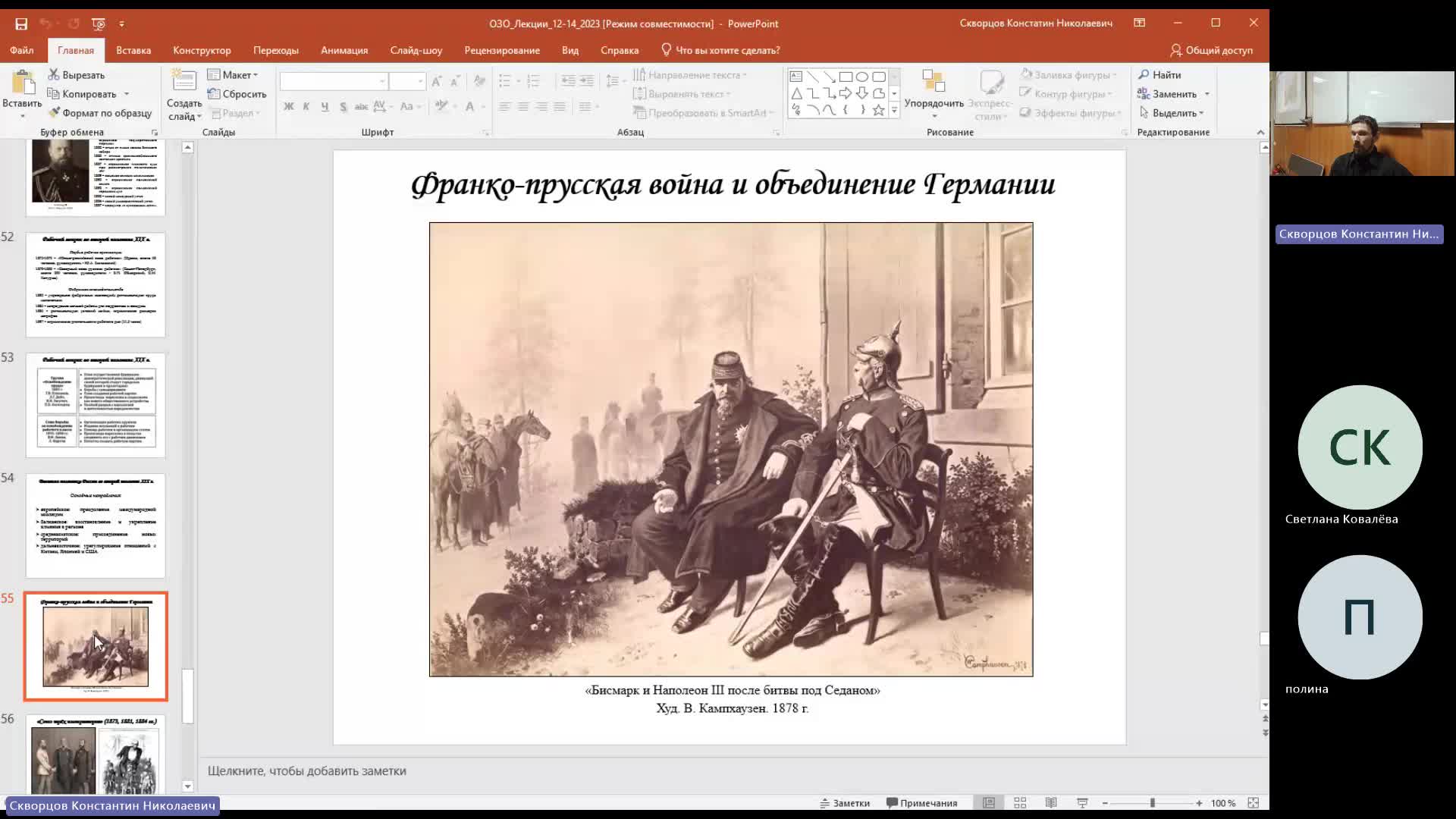Image resolution: width=1456 pixels, height=819 pixels.
Task: Select slide 54 thumbnail
Action: point(96,526)
